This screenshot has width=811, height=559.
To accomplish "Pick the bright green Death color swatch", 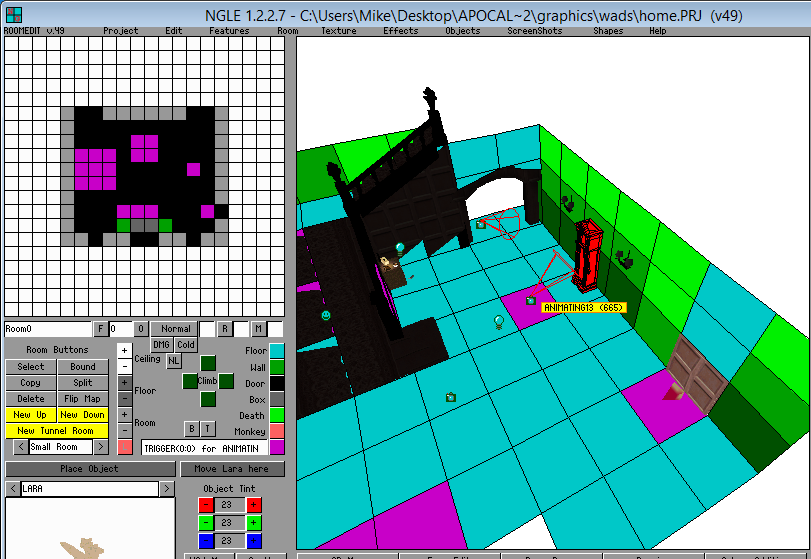I will (277, 415).
